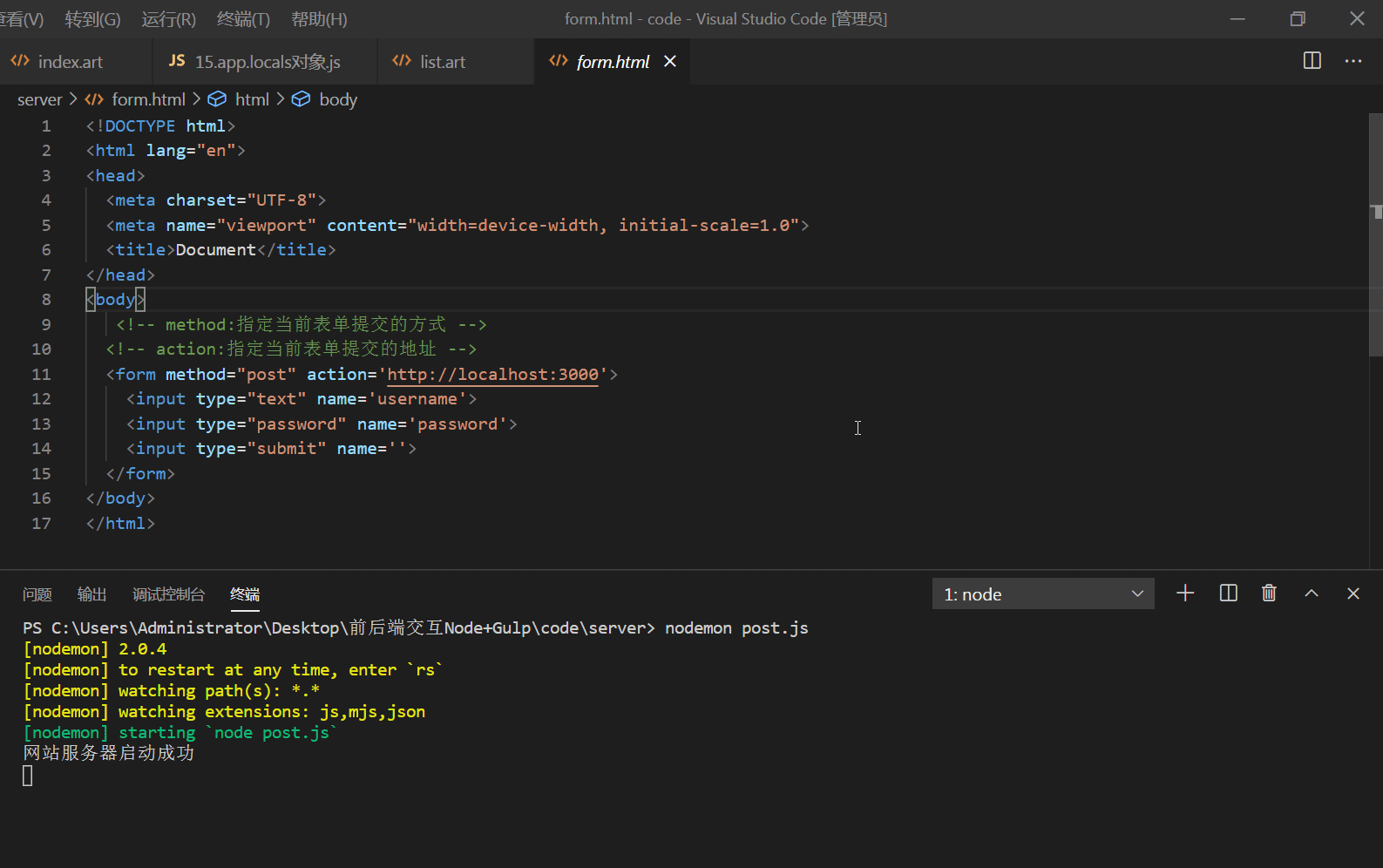The height and width of the screenshot is (868, 1383).
Task: Click 'server' in the breadcrumb
Action: click(x=40, y=99)
